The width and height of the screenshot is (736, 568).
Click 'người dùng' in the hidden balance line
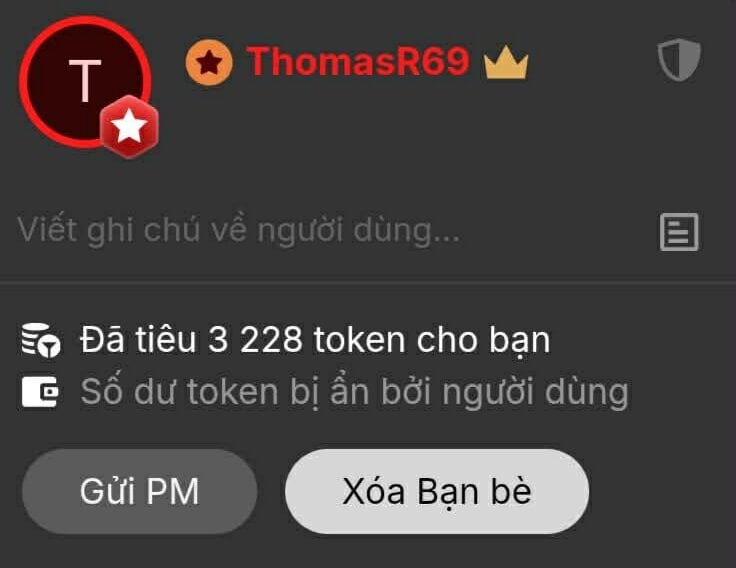click(536, 393)
